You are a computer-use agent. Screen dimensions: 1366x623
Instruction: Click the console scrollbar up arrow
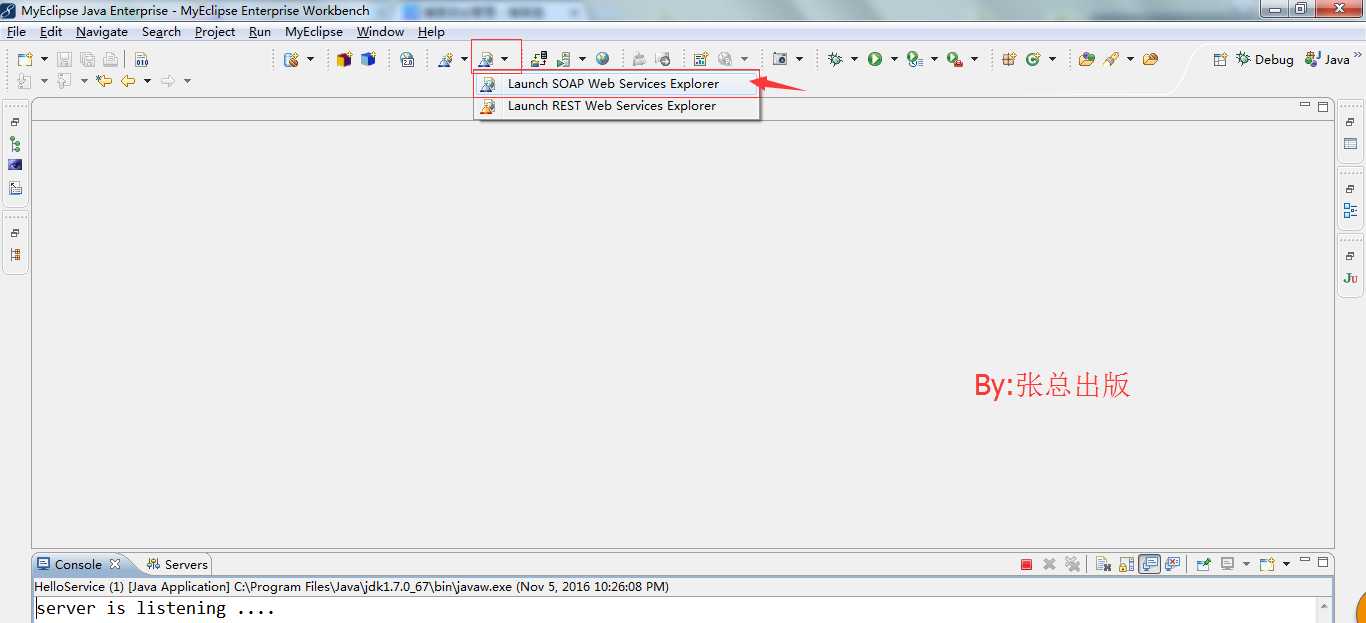point(1323,607)
